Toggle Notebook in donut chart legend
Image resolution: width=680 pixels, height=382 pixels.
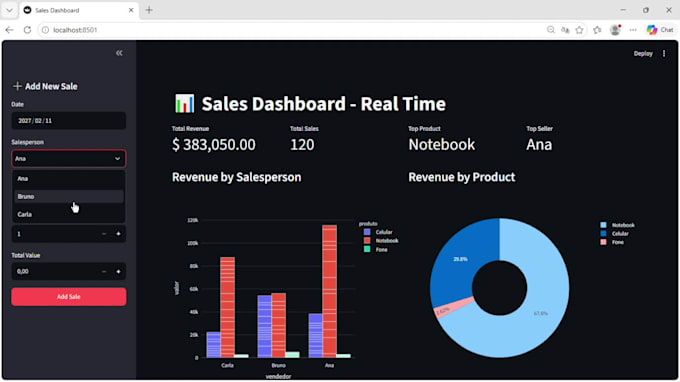click(x=617, y=225)
